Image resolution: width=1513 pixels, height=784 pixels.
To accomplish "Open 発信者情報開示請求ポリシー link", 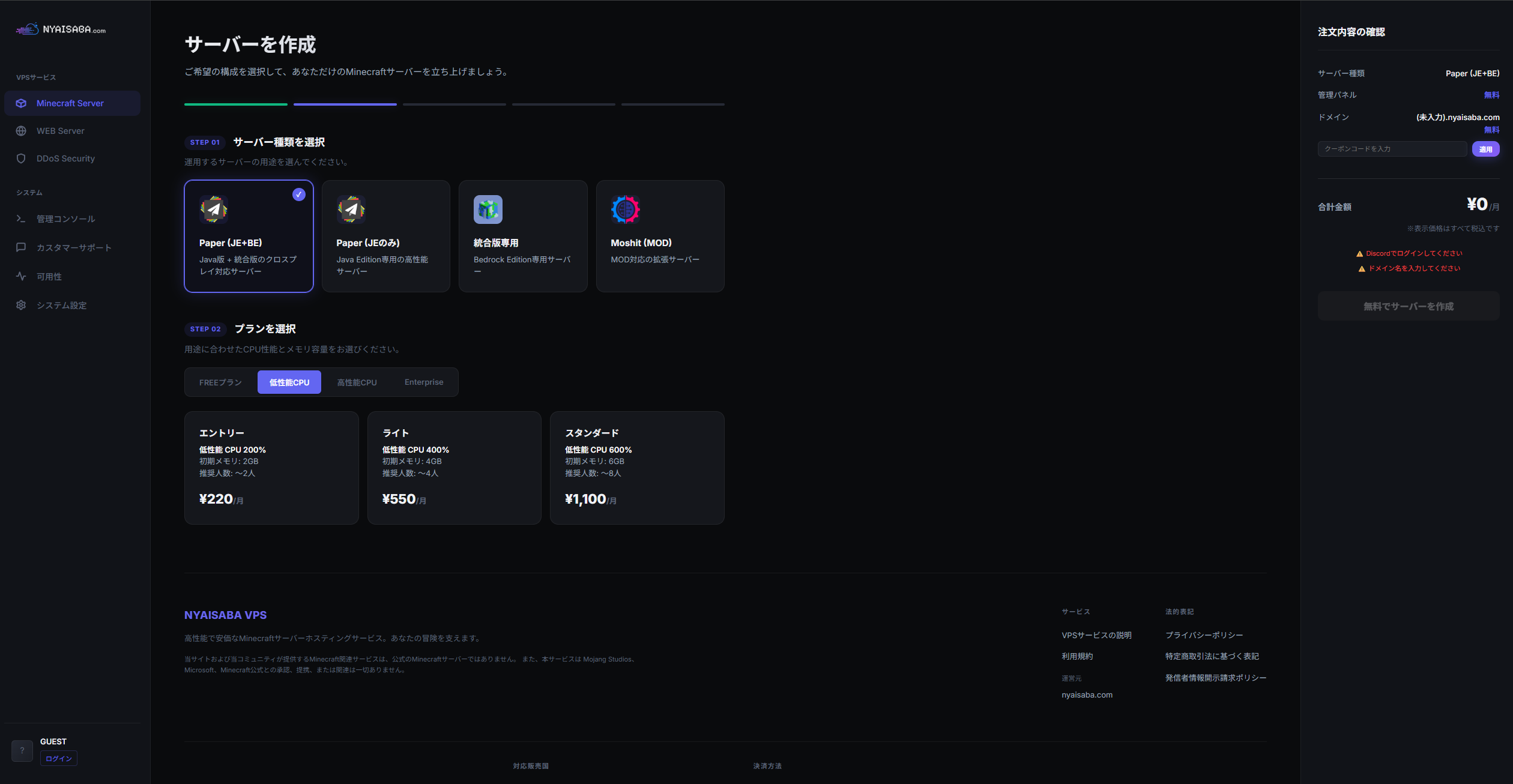I will point(1216,678).
